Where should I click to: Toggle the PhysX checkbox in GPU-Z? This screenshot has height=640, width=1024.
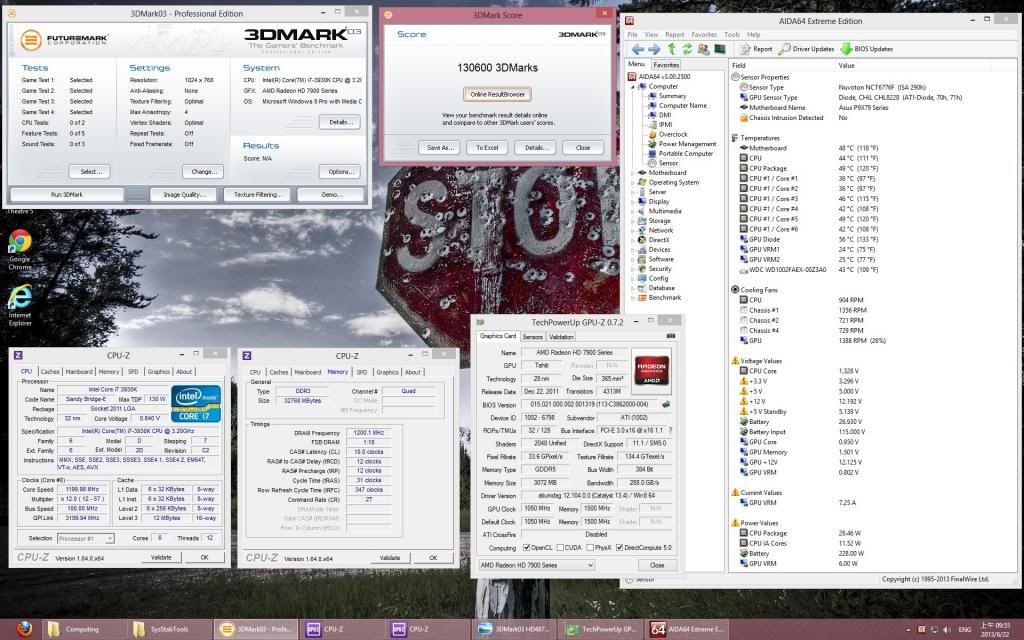(590, 548)
